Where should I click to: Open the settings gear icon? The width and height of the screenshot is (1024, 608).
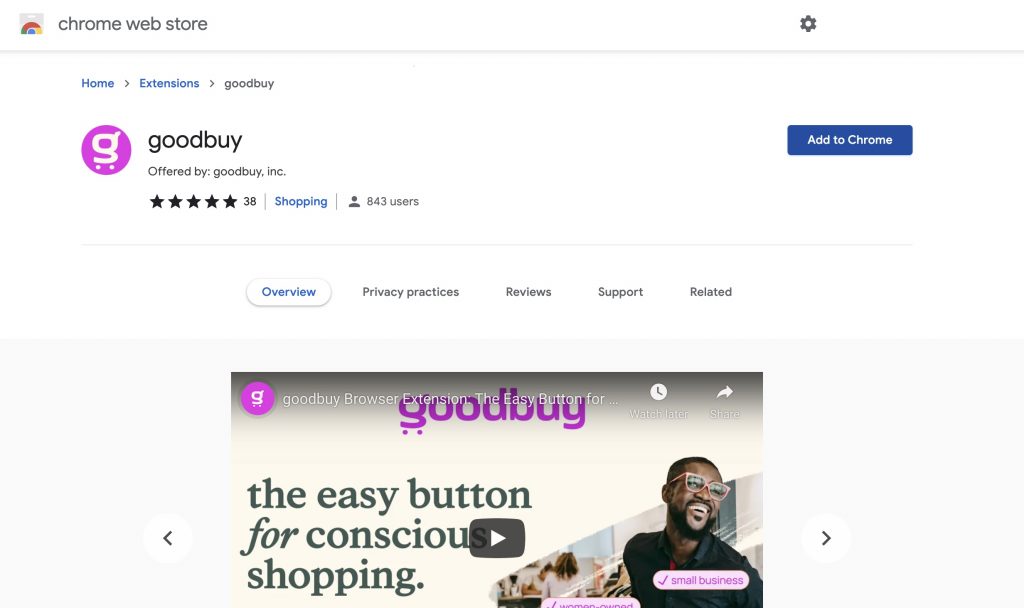808,24
